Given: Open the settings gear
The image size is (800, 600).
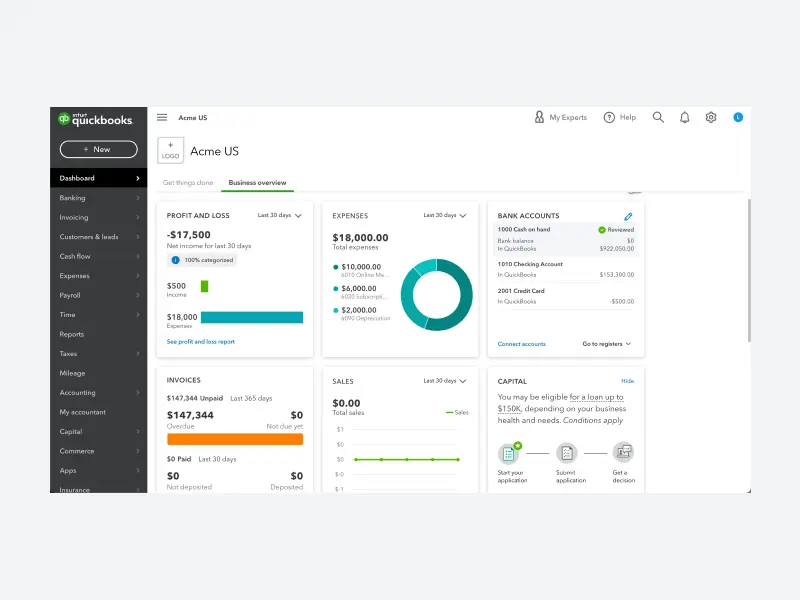Looking at the screenshot, I should [x=711, y=117].
